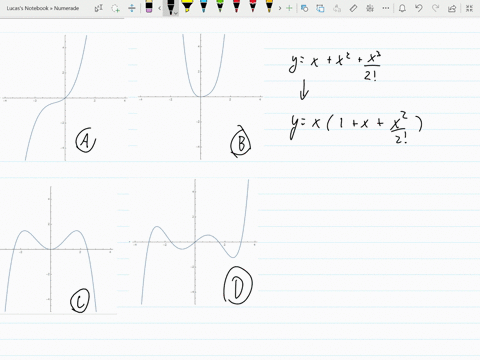Screen dimensions: 480x360
Task: Select the Eraser tool
Action: (149, 7)
